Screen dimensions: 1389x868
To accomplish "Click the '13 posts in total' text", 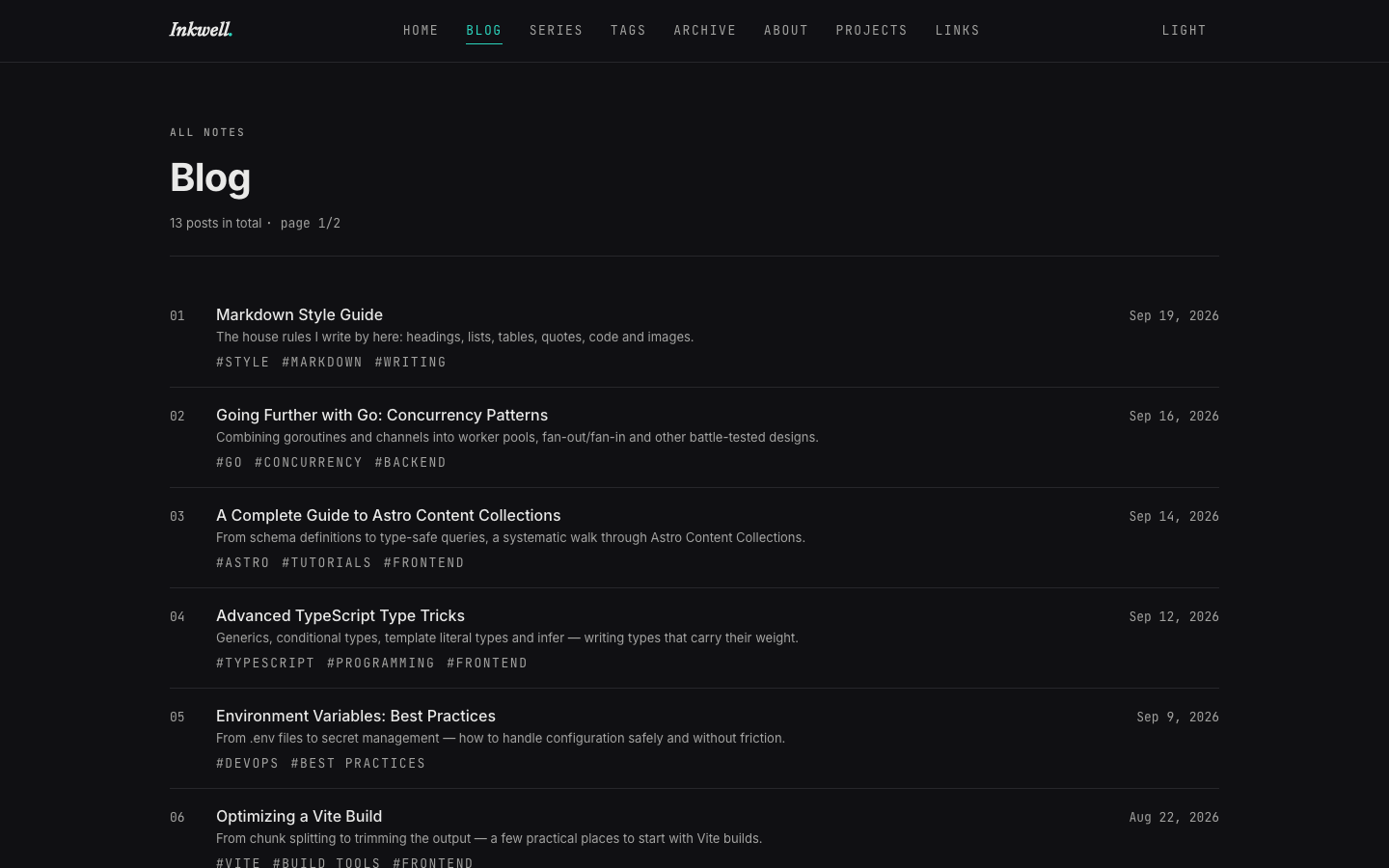I will (216, 223).
